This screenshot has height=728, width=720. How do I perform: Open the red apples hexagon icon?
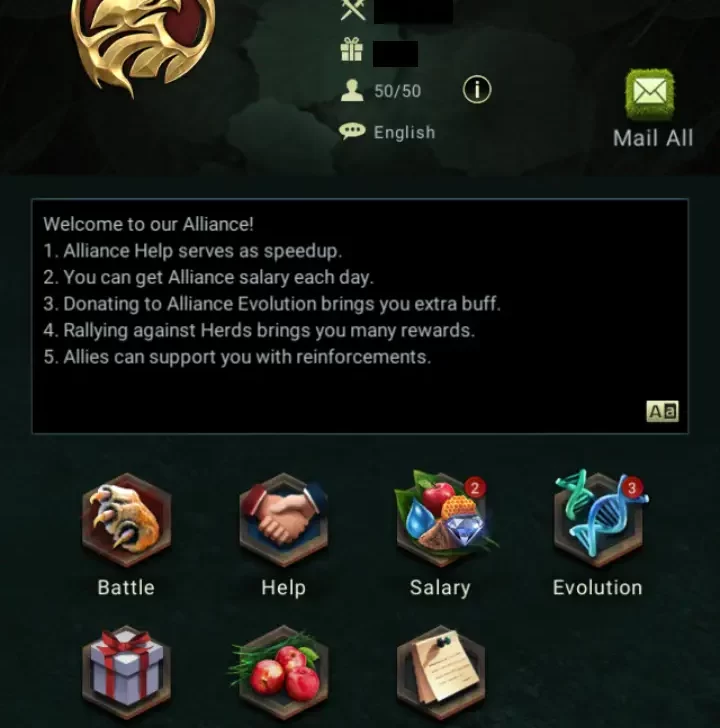(x=281, y=672)
